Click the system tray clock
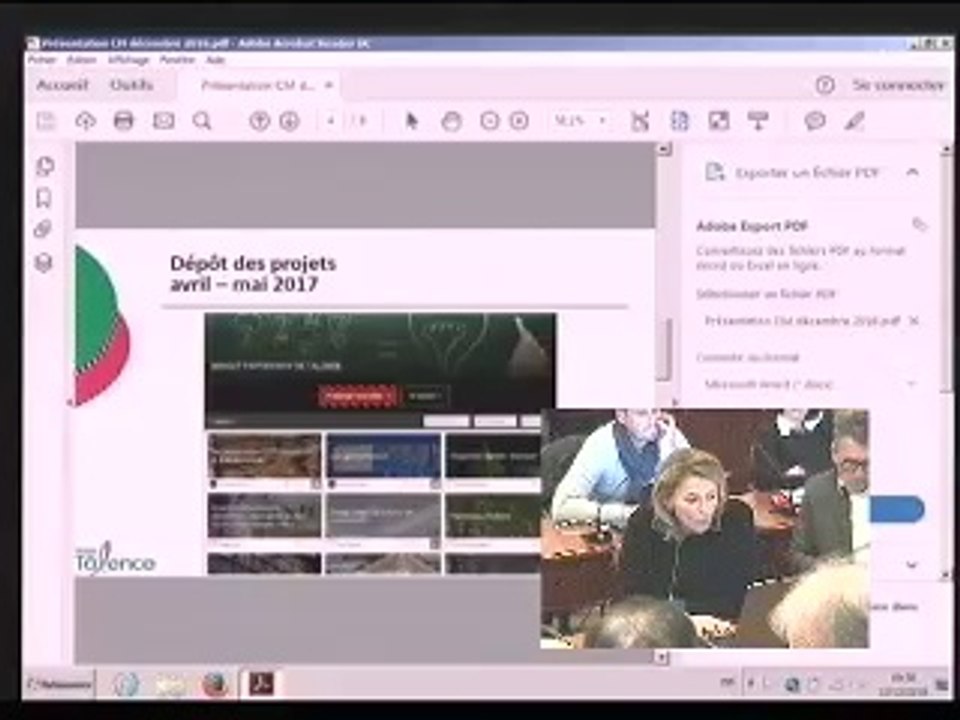 tap(905, 684)
